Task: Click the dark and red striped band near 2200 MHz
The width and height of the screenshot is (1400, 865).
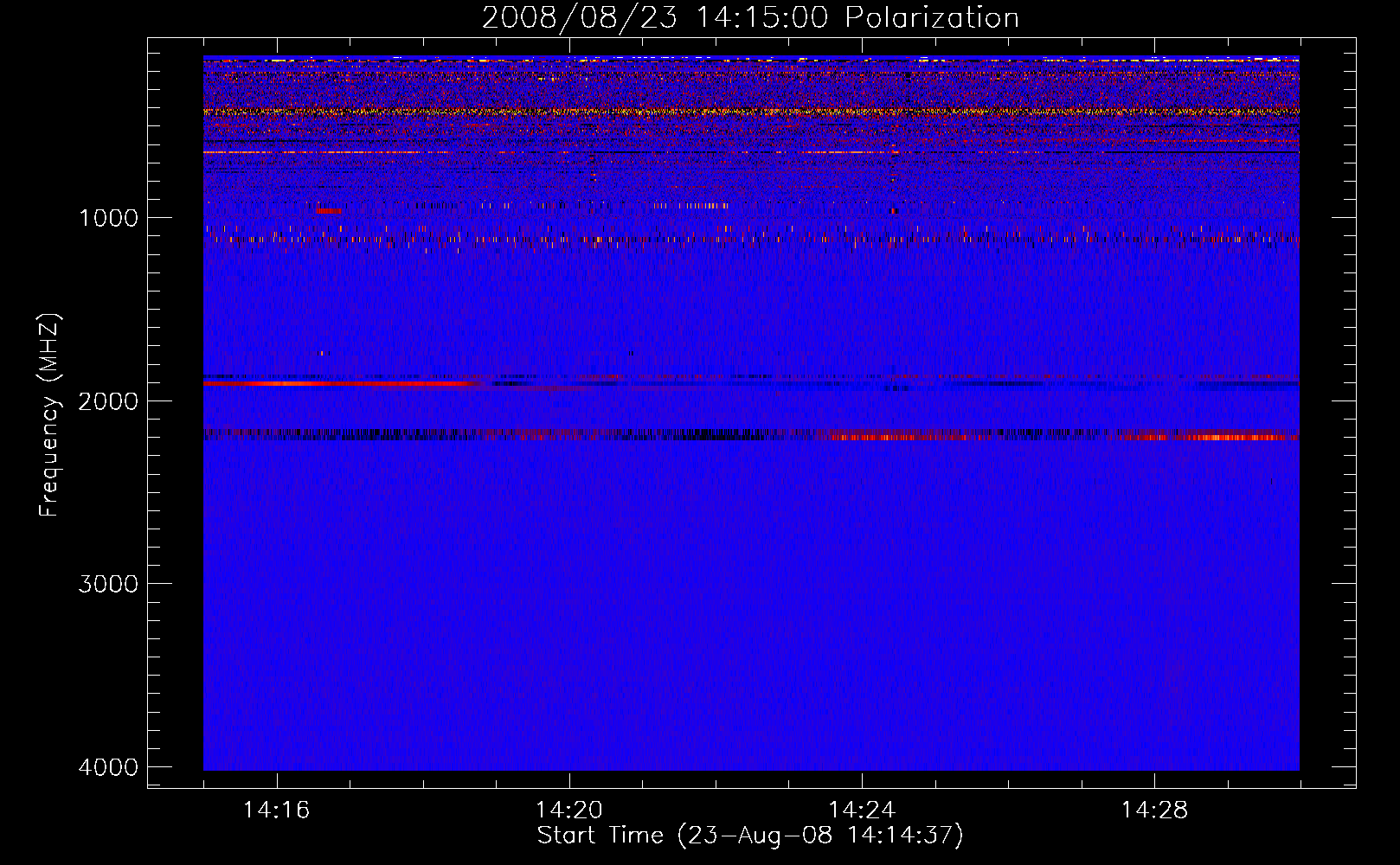Action: click(x=751, y=434)
